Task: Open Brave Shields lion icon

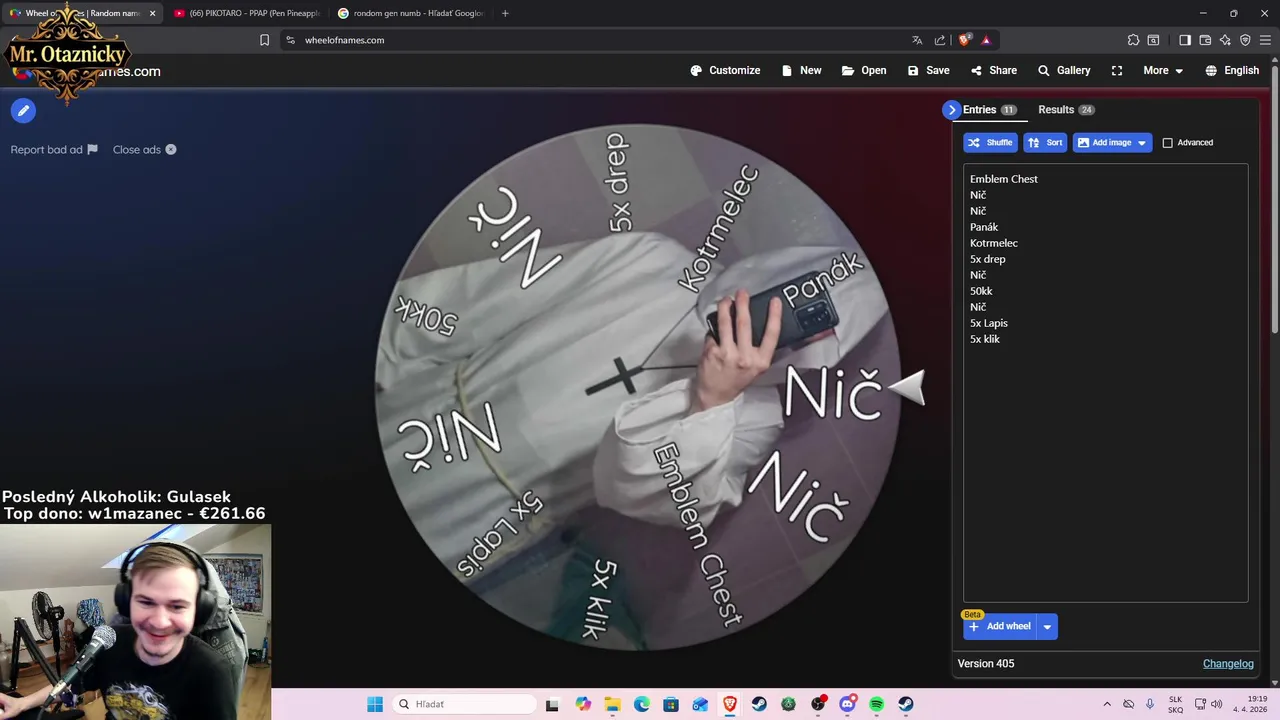Action: [964, 40]
